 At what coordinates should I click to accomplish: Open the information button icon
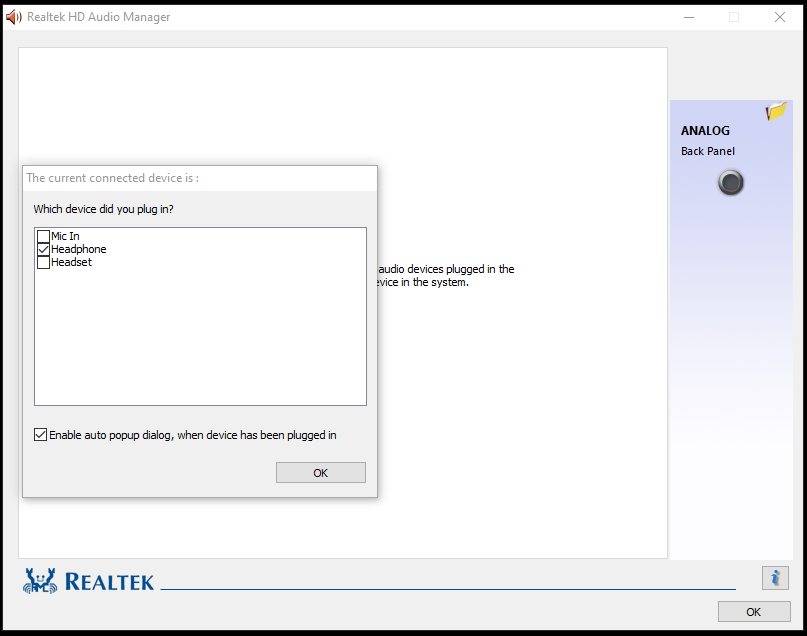[x=775, y=578]
